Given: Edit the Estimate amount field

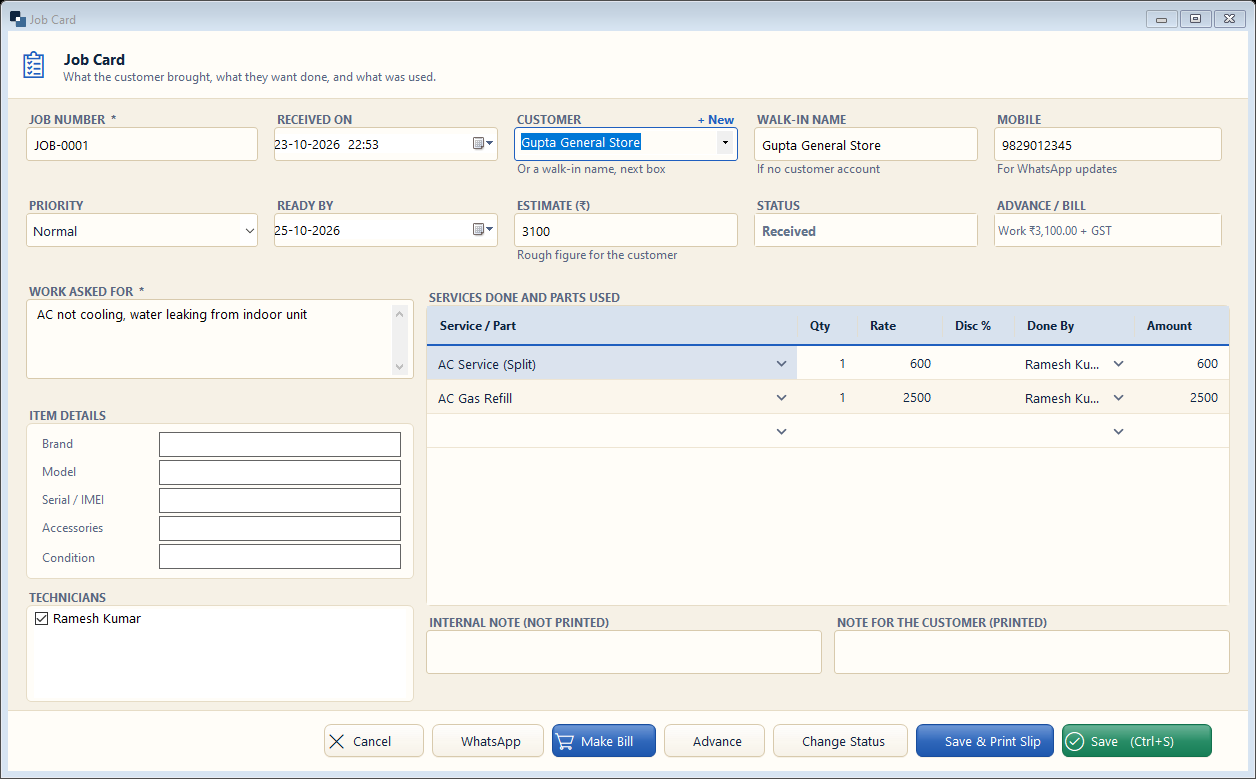Looking at the screenshot, I should point(626,230).
